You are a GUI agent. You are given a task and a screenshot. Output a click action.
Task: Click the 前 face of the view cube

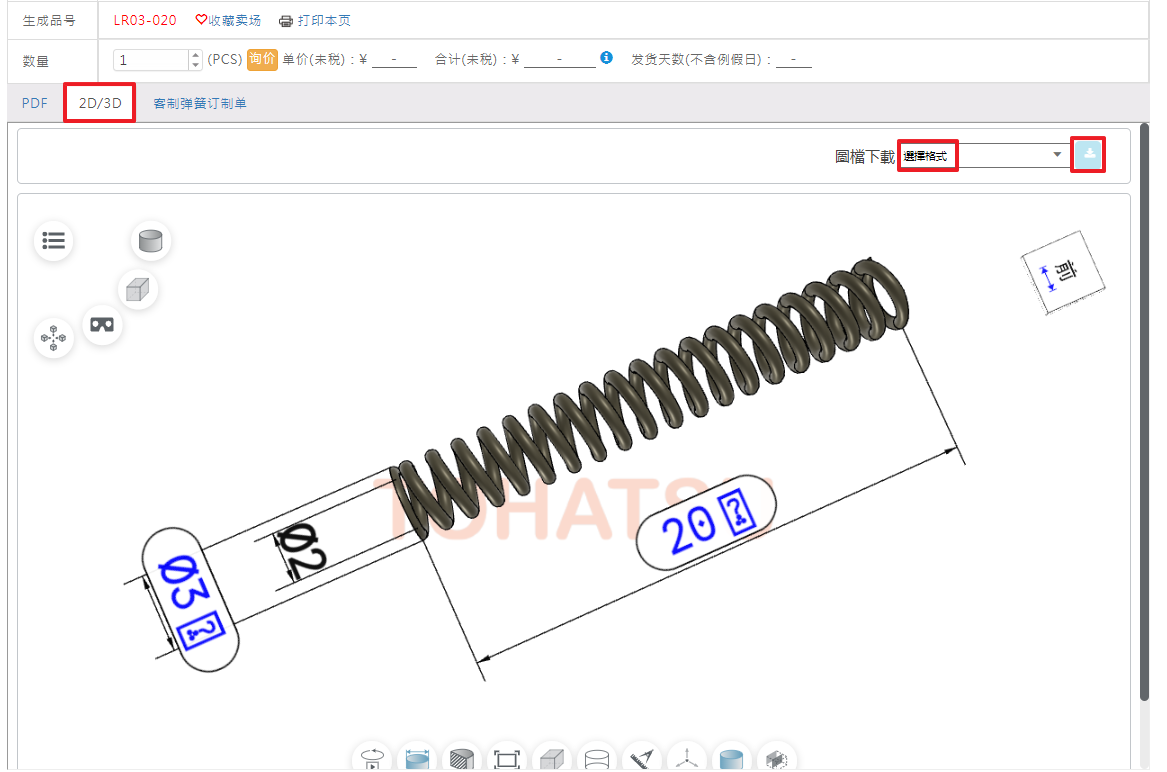[x=1064, y=272]
